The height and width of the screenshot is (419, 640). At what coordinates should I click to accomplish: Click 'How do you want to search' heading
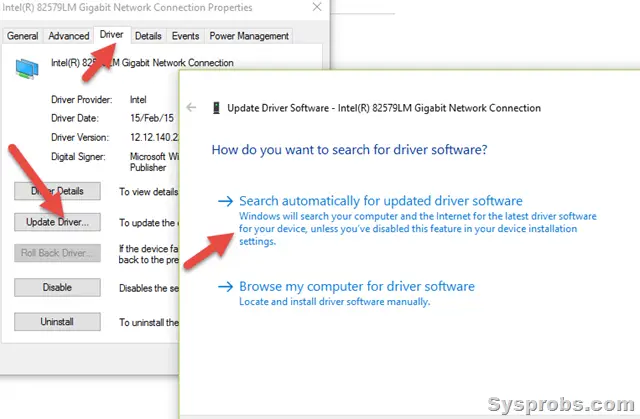[x=349, y=150]
